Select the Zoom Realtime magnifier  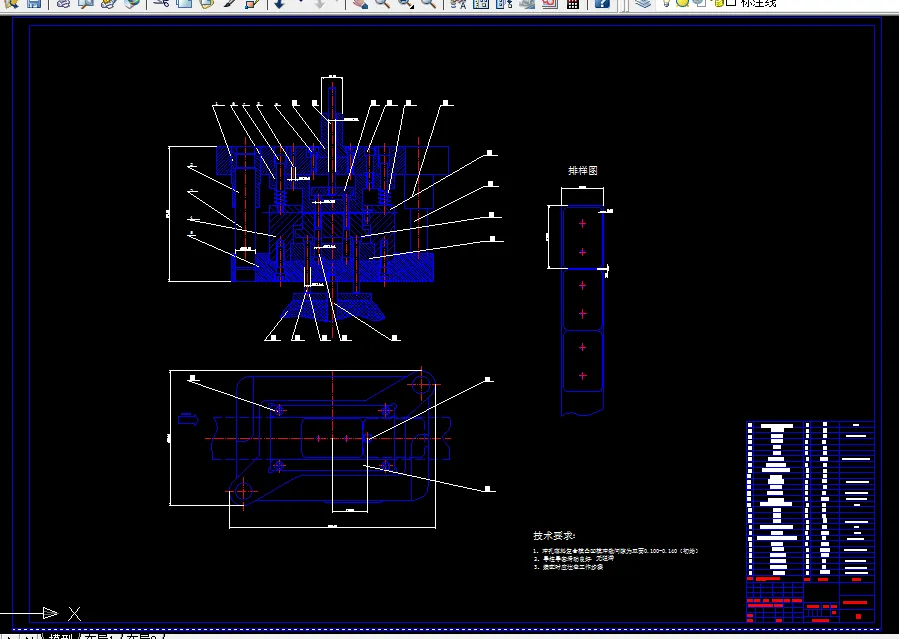[x=382, y=3]
